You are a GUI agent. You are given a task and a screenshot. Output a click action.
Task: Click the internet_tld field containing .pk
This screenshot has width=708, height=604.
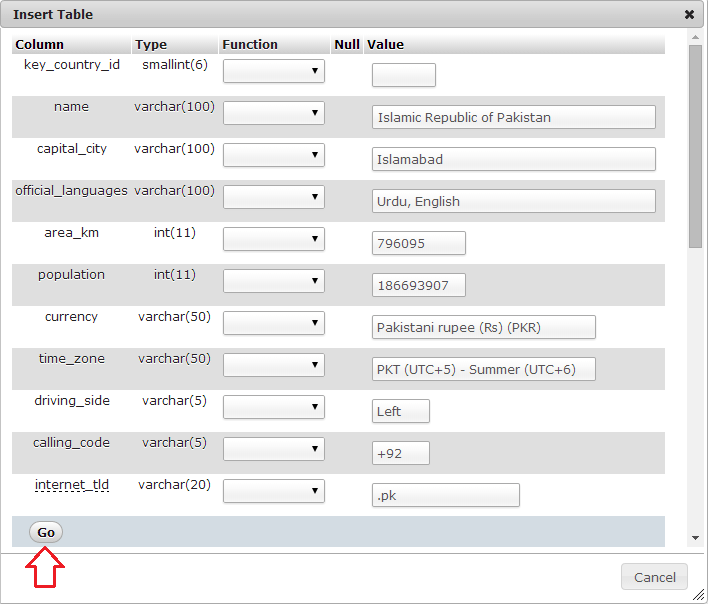tap(445, 495)
